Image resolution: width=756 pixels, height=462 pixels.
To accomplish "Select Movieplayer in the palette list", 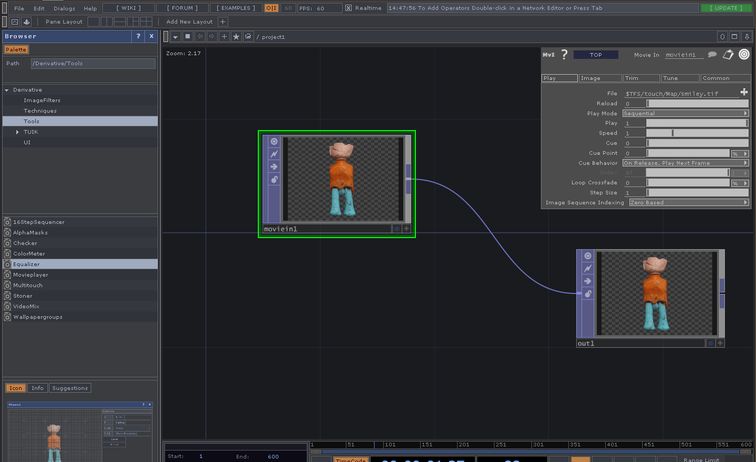I will (31, 274).
